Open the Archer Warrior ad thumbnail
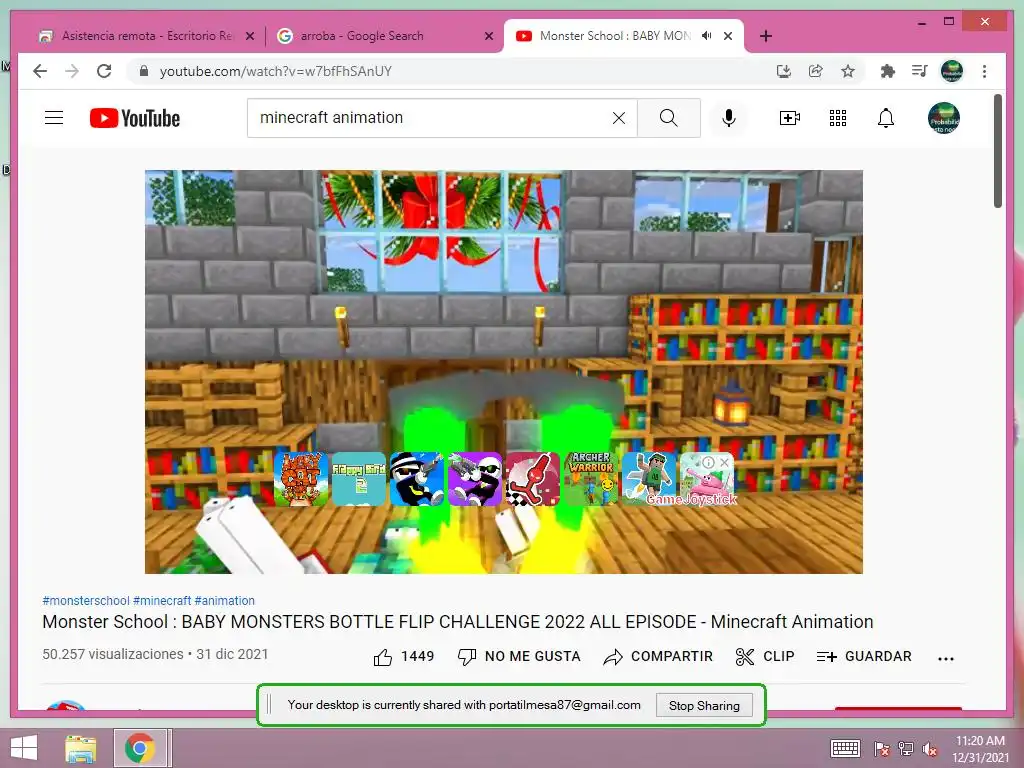This screenshot has height=768, width=1024. [590, 479]
